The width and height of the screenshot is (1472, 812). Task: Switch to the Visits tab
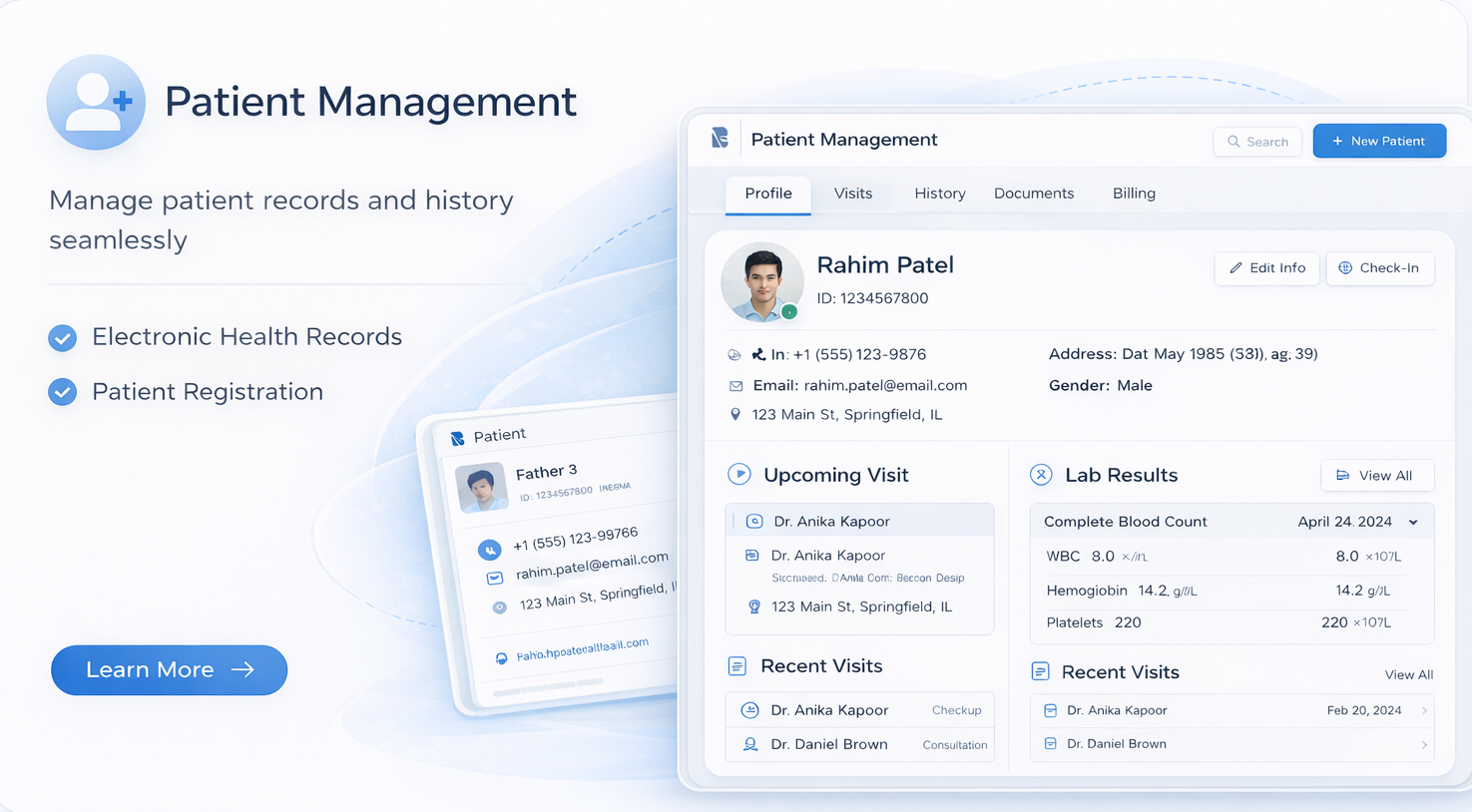pyautogui.click(x=852, y=194)
